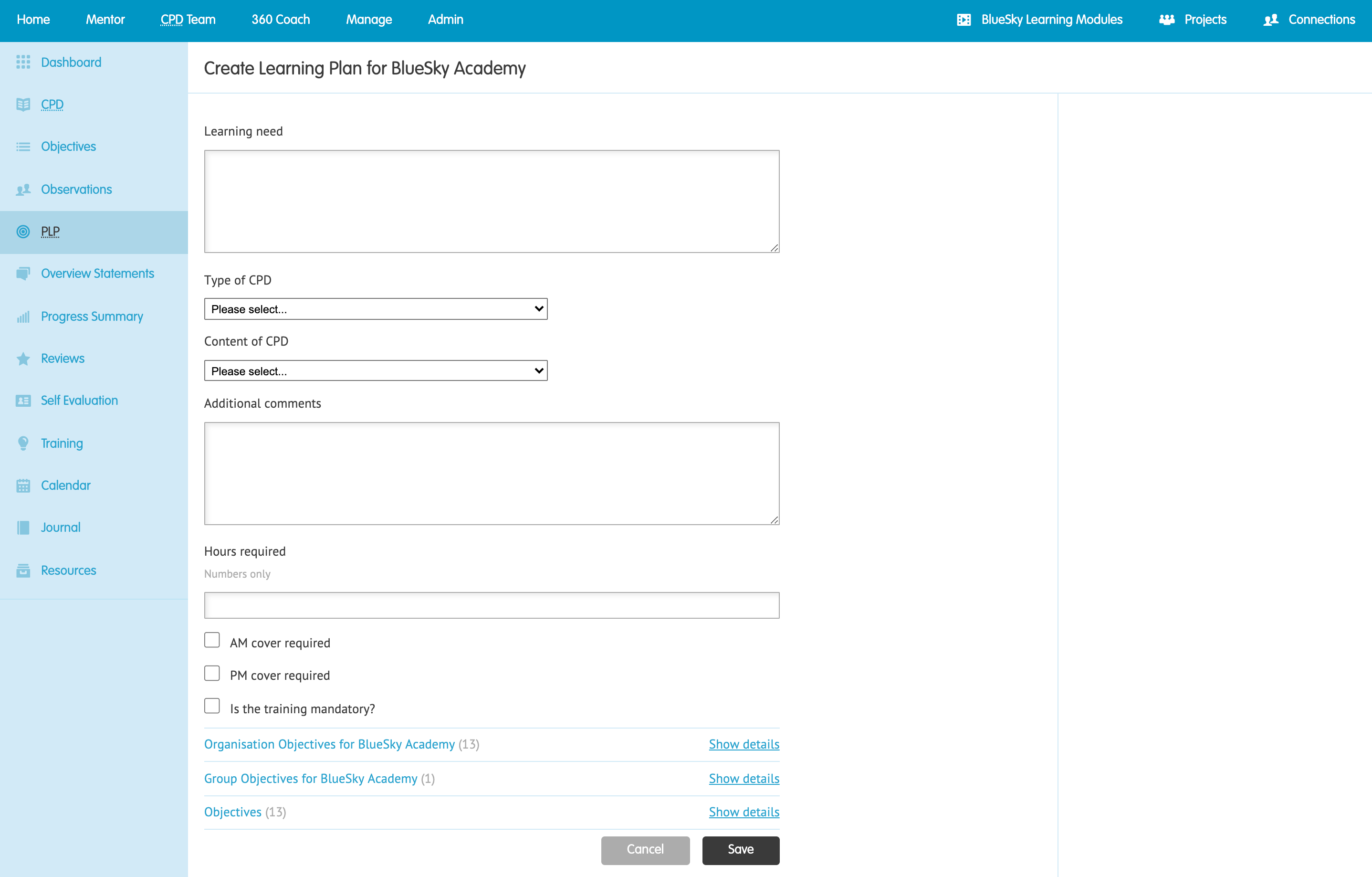Image resolution: width=1372 pixels, height=877 pixels.
Task: Click the Reviews star icon
Action: [23, 359]
